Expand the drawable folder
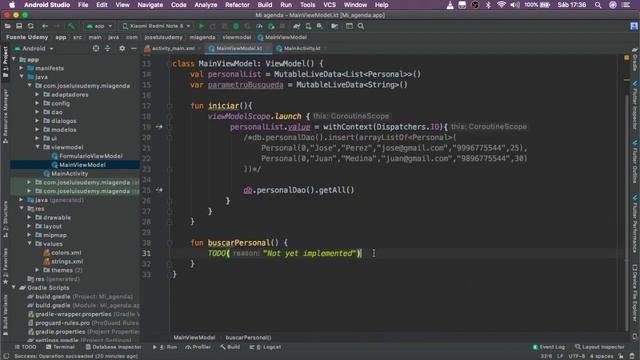This screenshot has height=360, width=640. 29,218
